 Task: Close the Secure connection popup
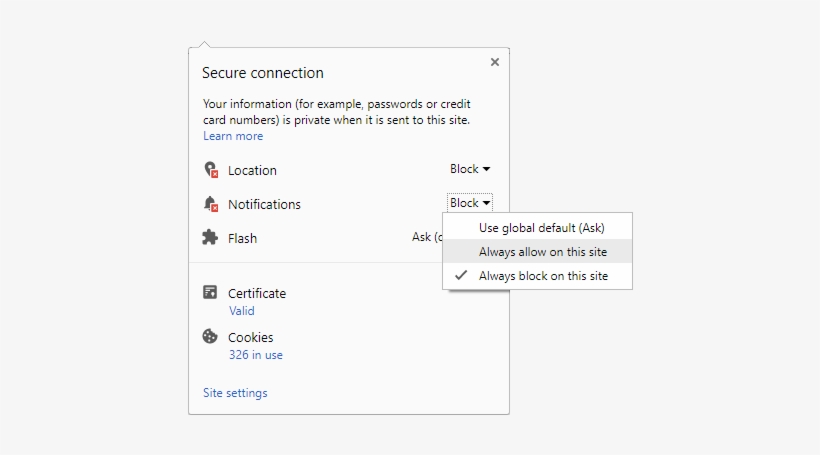(494, 62)
